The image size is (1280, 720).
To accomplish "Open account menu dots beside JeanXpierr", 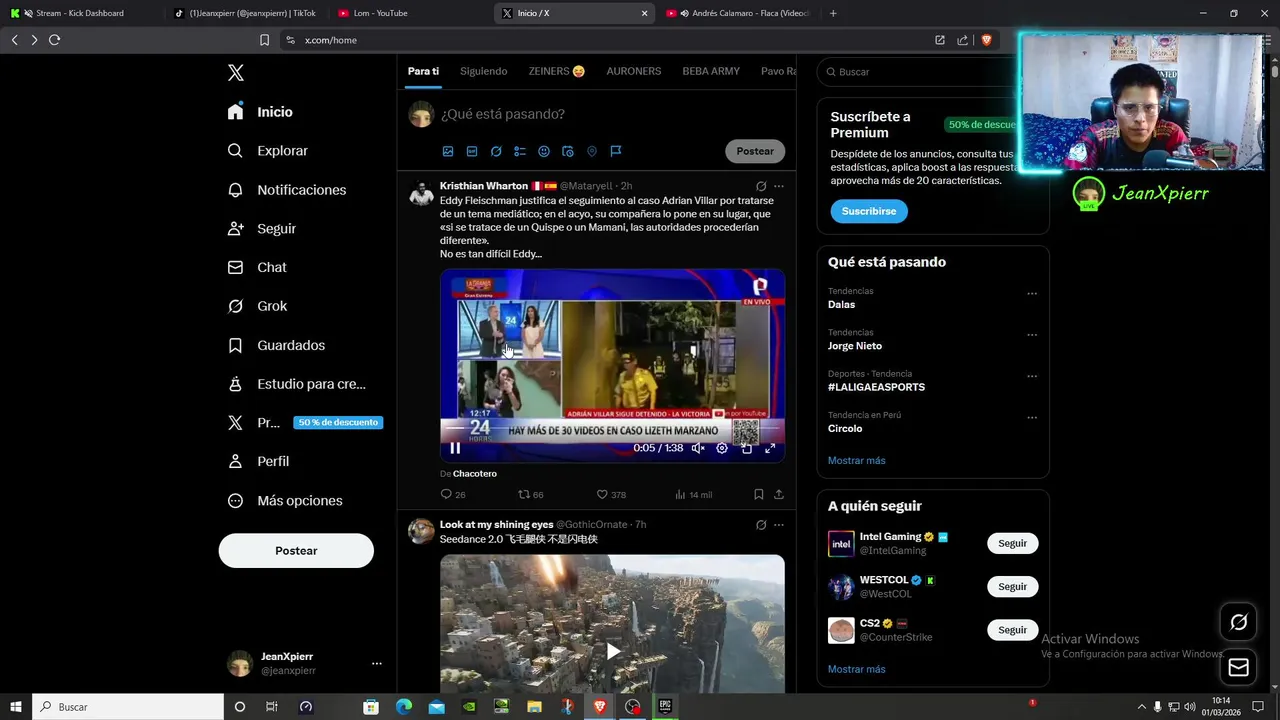I will 377,663.
